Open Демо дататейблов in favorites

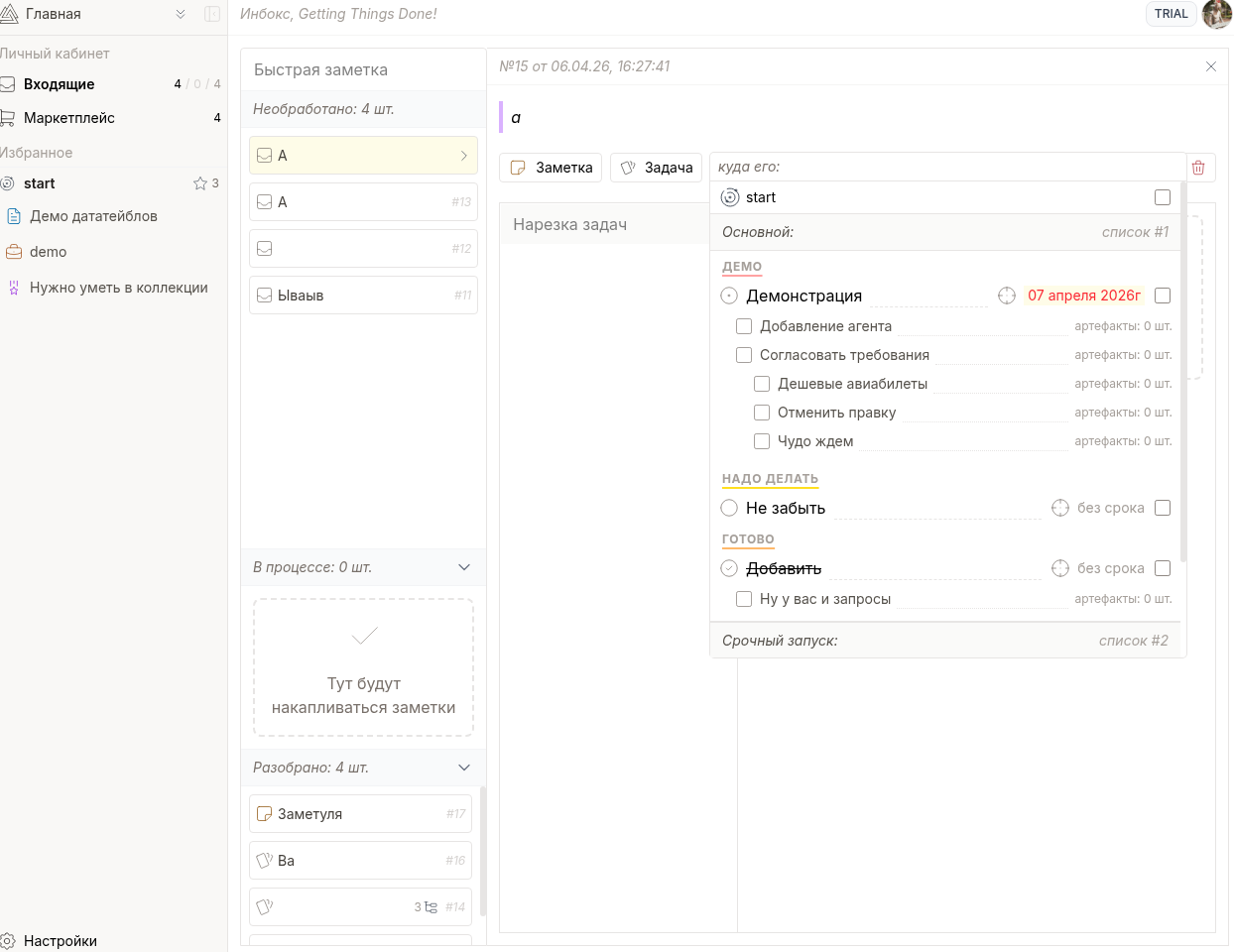tap(93, 216)
